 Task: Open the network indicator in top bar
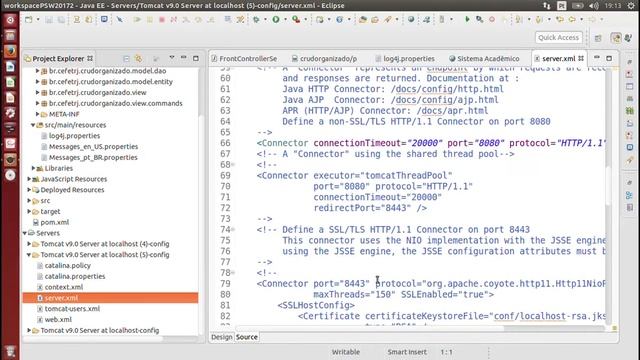[547, 6]
